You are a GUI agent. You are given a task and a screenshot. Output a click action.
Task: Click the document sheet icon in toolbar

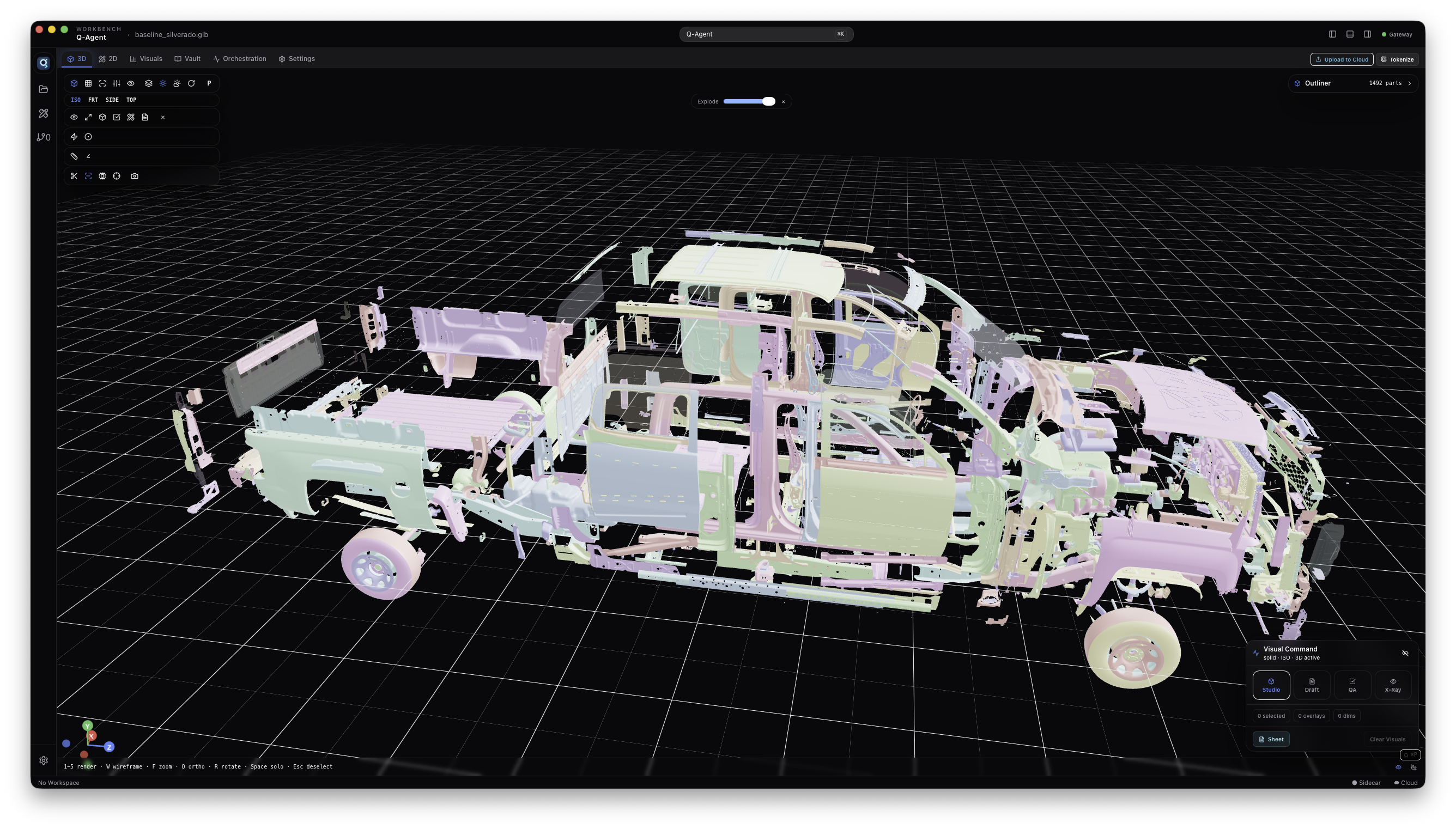click(145, 117)
